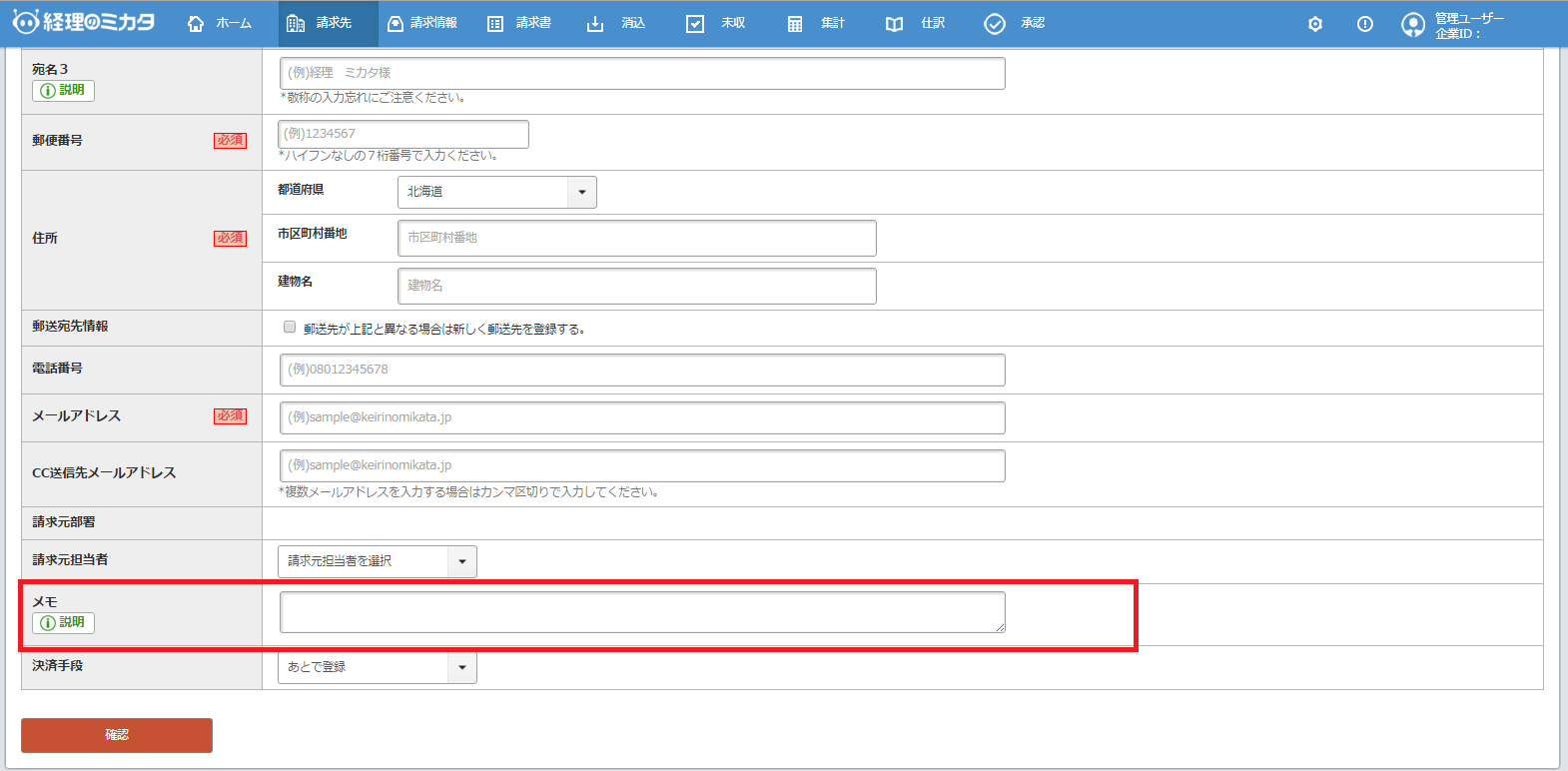Open the 集計 calculator icon
1568x771 pixels.
click(x=795, y=23)
